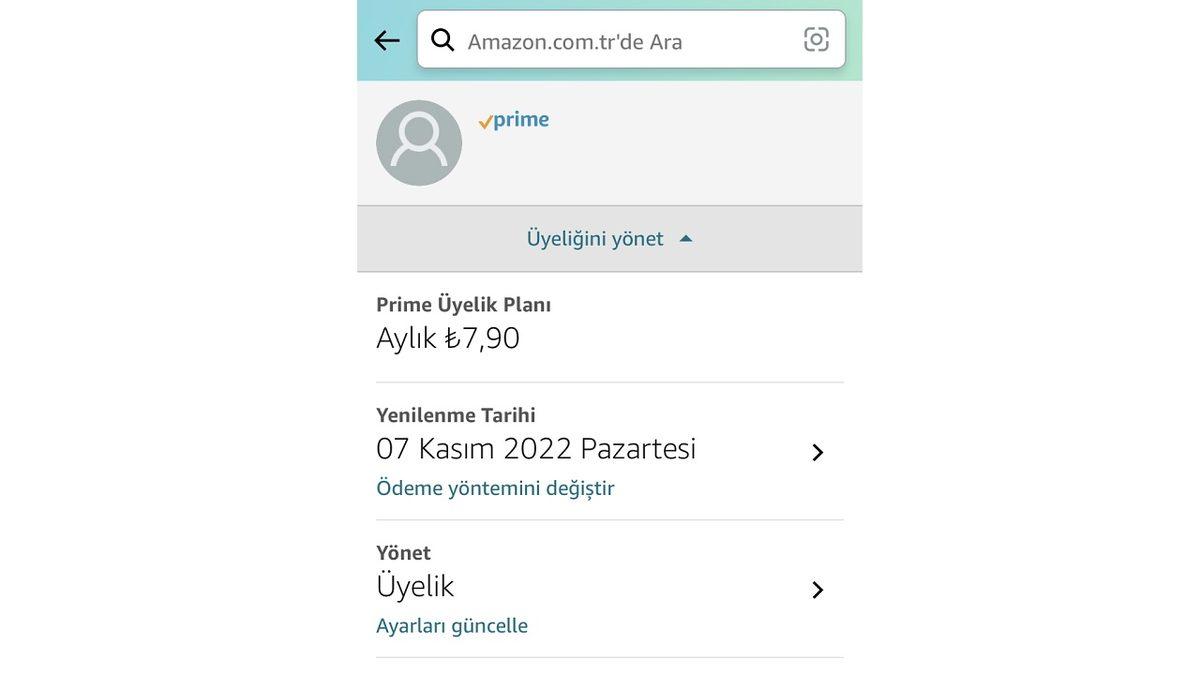Screen dimensions: 1200x675
Task: Select the Ayarları güncelle link
Action: click(x=451, y=623)
